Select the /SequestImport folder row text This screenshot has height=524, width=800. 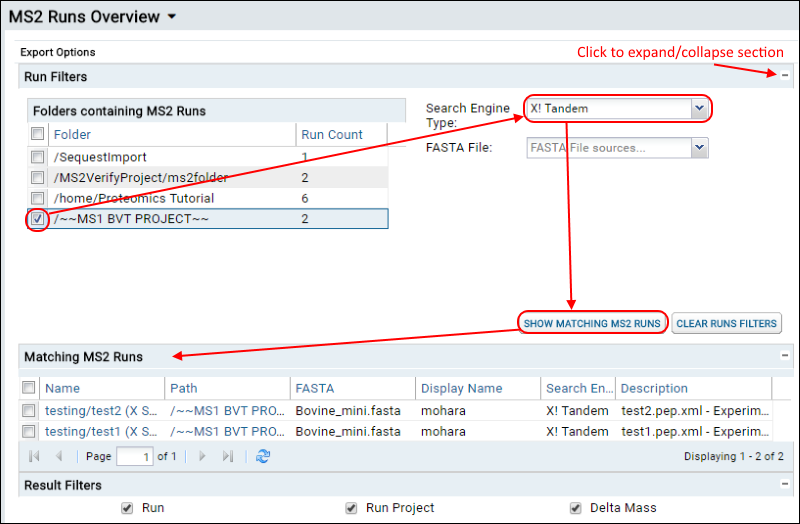(100, 157)
